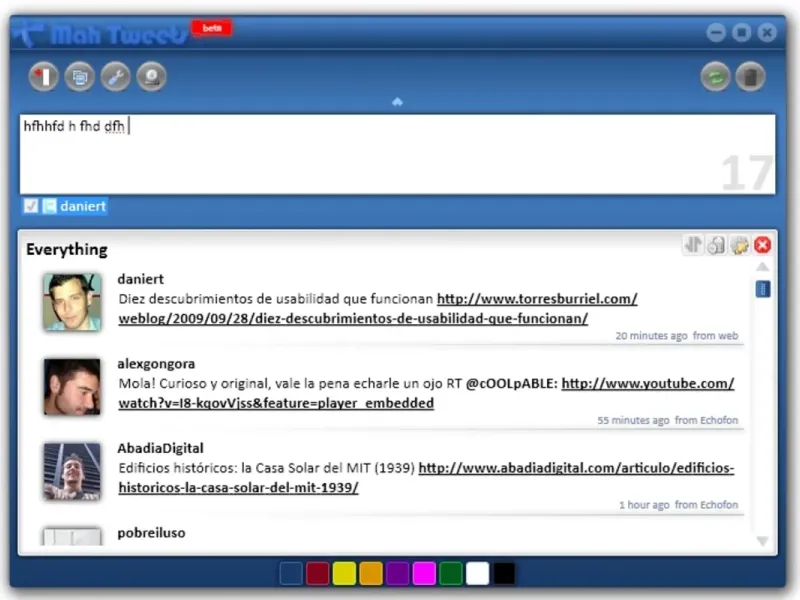
Task: Collapse the tweet box with the up arrow
Action: pos(397,102)
